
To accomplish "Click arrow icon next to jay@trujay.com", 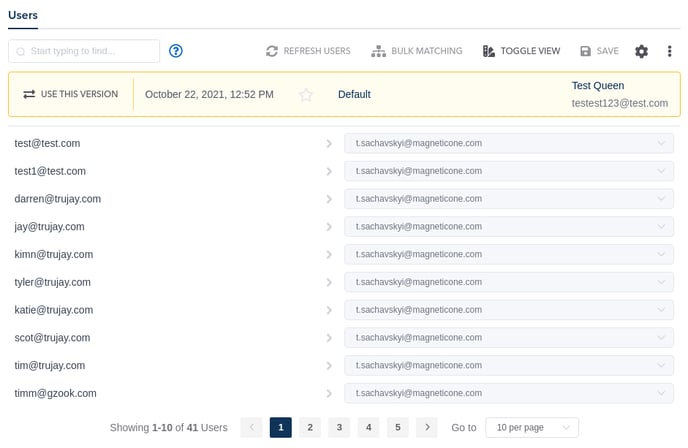I will coord(329,227).
